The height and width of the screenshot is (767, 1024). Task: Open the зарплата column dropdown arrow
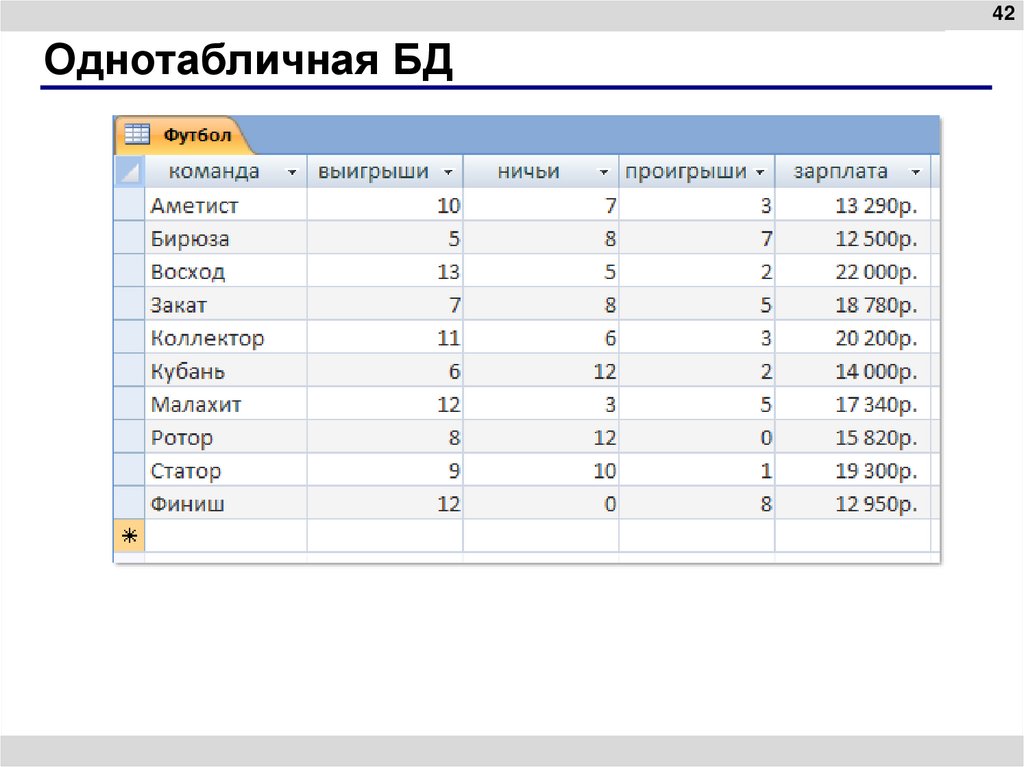pos(917,171)
